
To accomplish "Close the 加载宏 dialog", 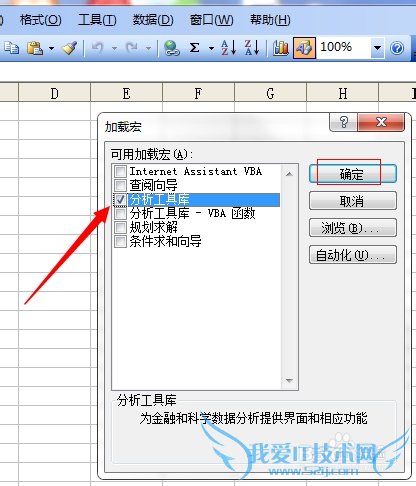I will [x=381, y=122].
